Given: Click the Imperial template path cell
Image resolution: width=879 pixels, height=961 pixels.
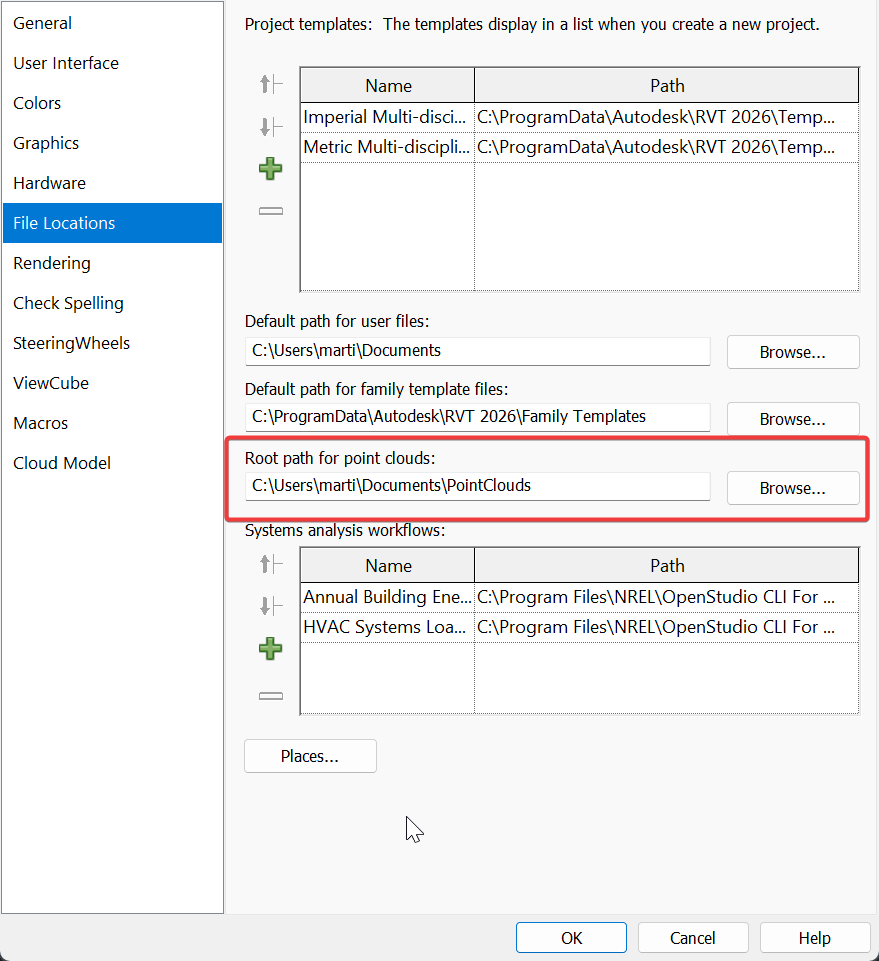Looking at the screenshot, I should 667,117.
